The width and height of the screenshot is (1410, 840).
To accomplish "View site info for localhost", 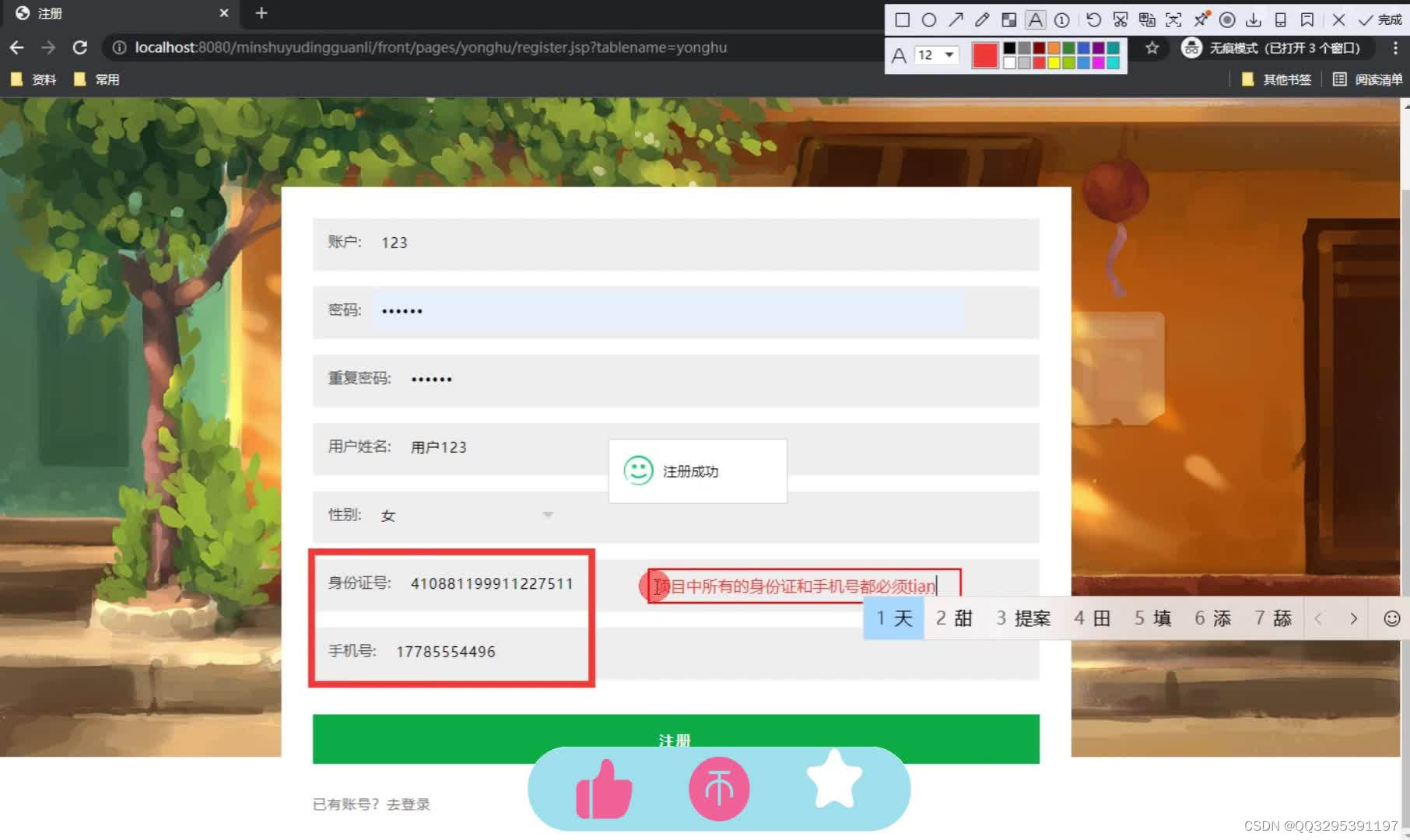I will pyautogui.click(x=119, y=47).
